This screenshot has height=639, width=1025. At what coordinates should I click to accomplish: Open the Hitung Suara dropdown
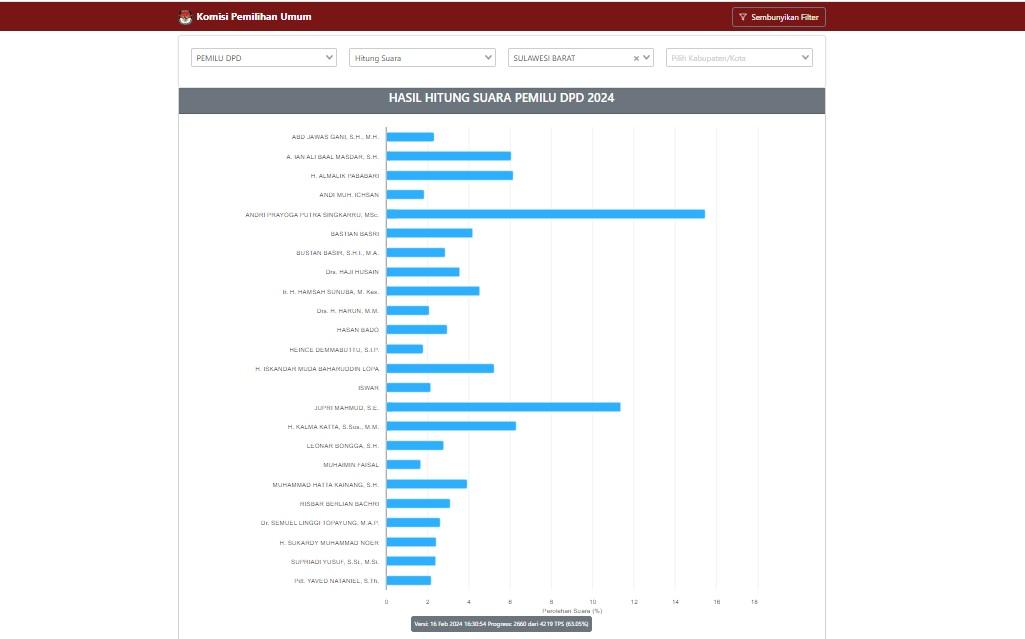point(421,58)
